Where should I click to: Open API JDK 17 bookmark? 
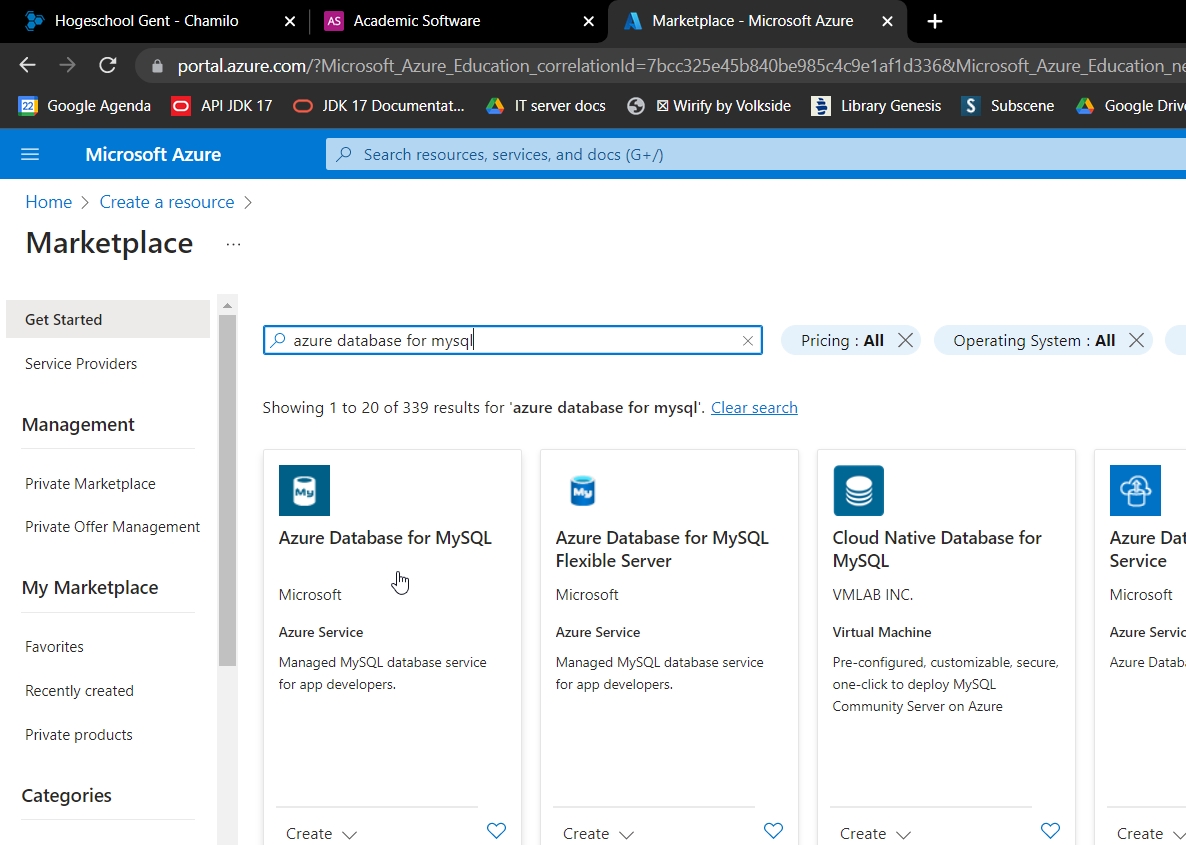tap(222, 106)
